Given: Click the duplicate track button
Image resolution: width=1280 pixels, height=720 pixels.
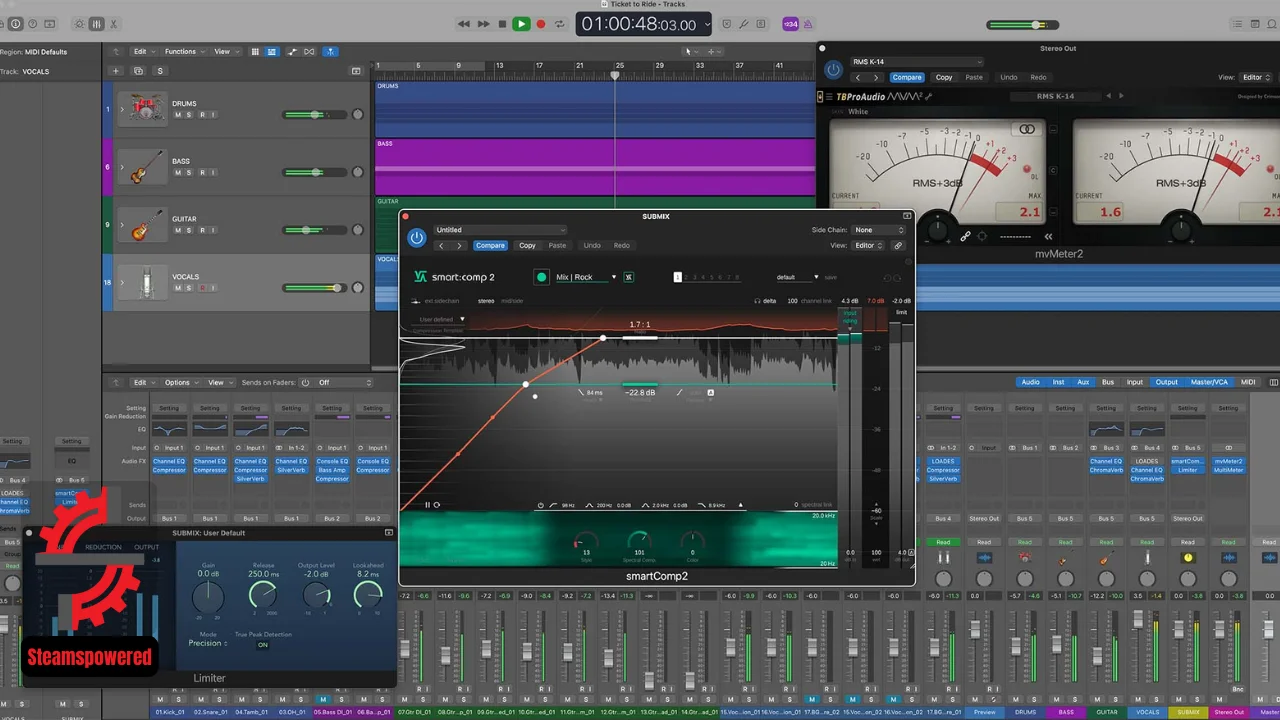Looking at the screenshot, I should (138, 71).
